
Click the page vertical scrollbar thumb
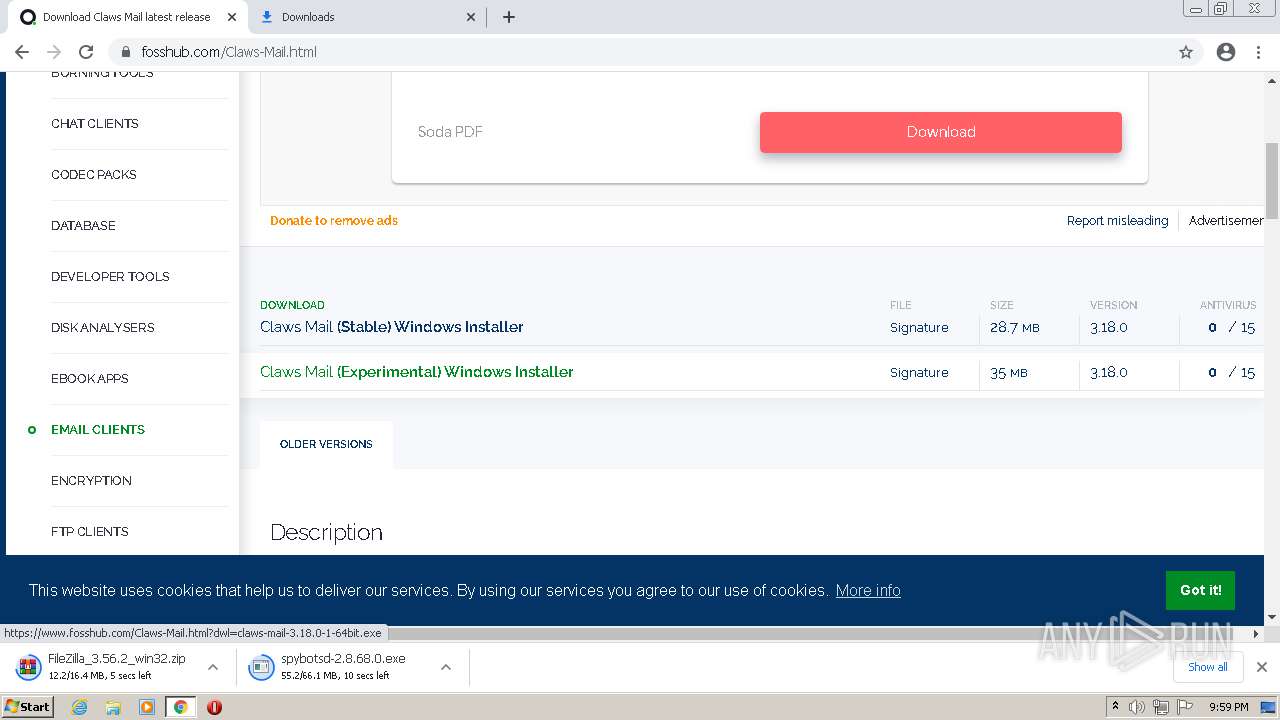click(1272, 180)
